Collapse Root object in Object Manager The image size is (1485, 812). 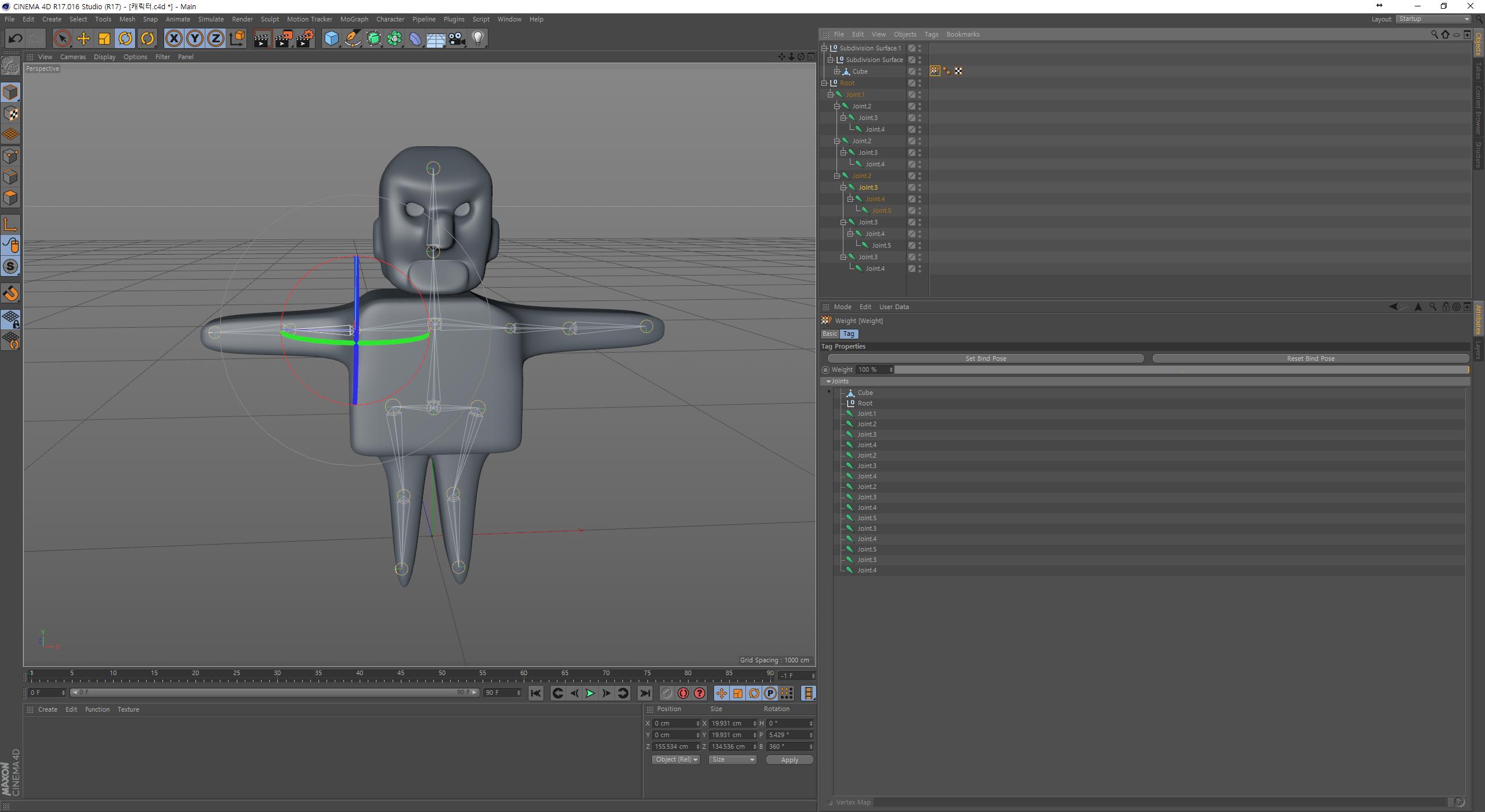point(824,83)
